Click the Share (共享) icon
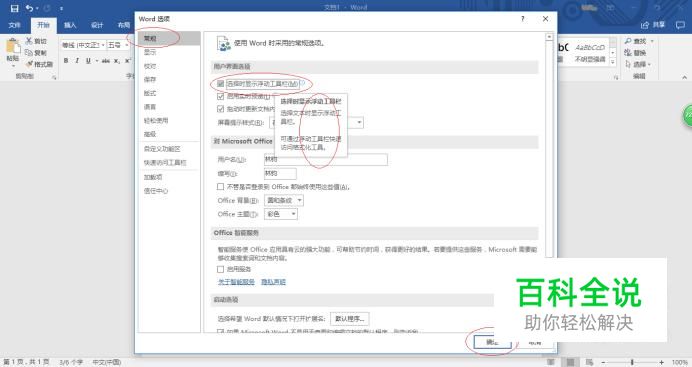Screen dimensions: 692x367 (645, 25)
